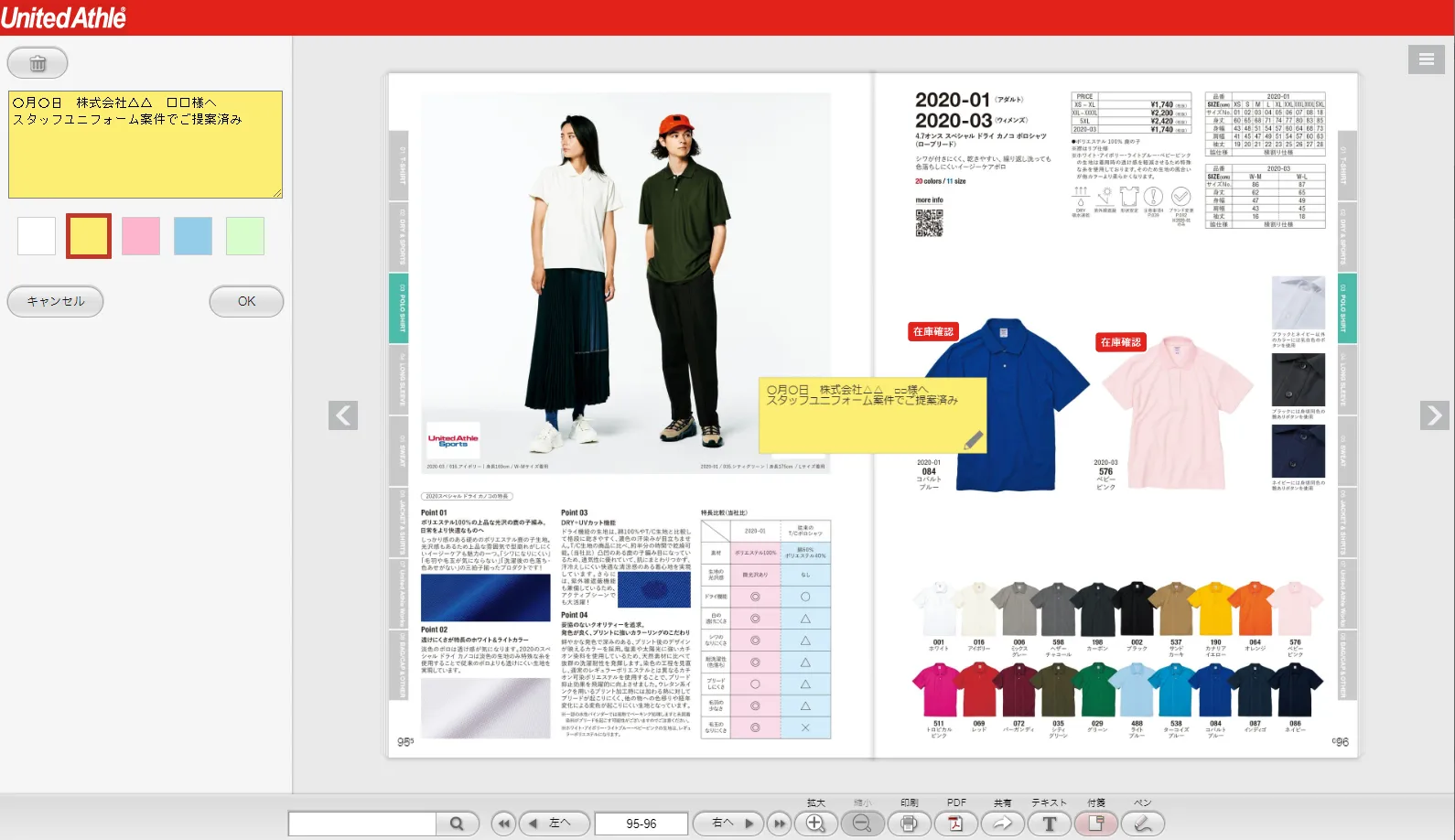
Task: Confirm the sticky note with OK
Action: point(246,301)
